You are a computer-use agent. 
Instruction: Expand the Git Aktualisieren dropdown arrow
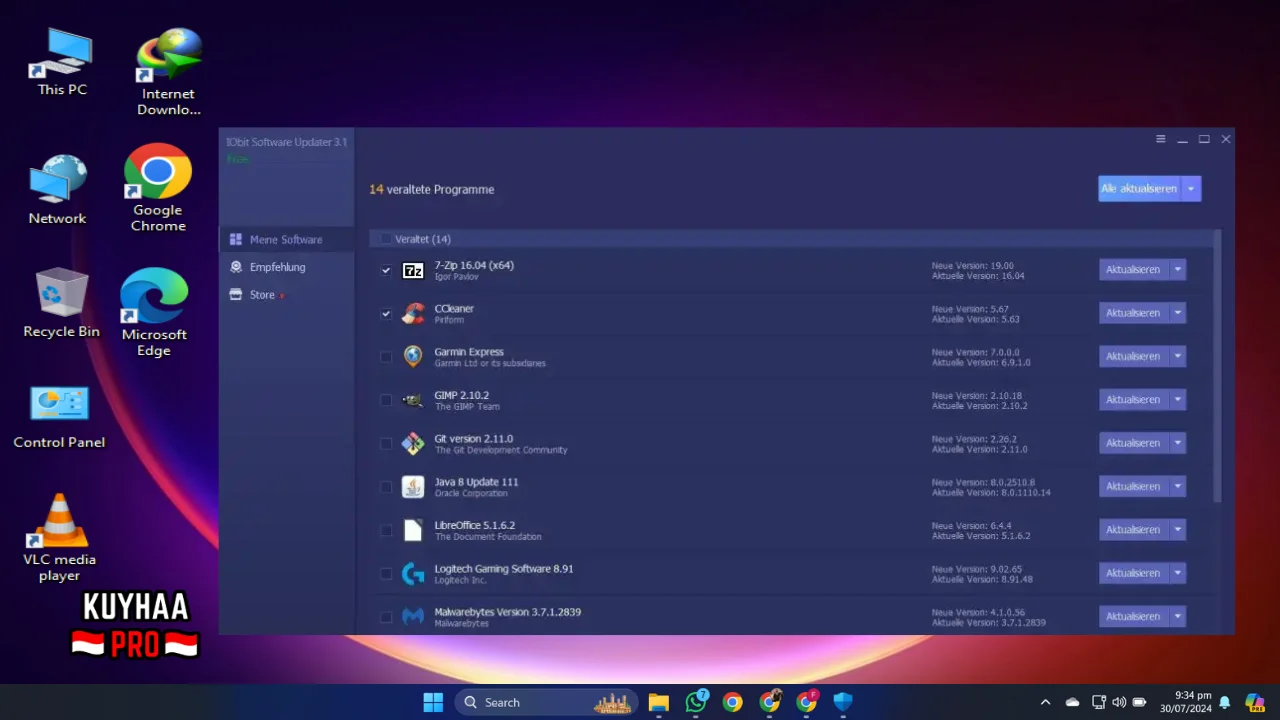pyautogui.click(x=1178, y=443)
